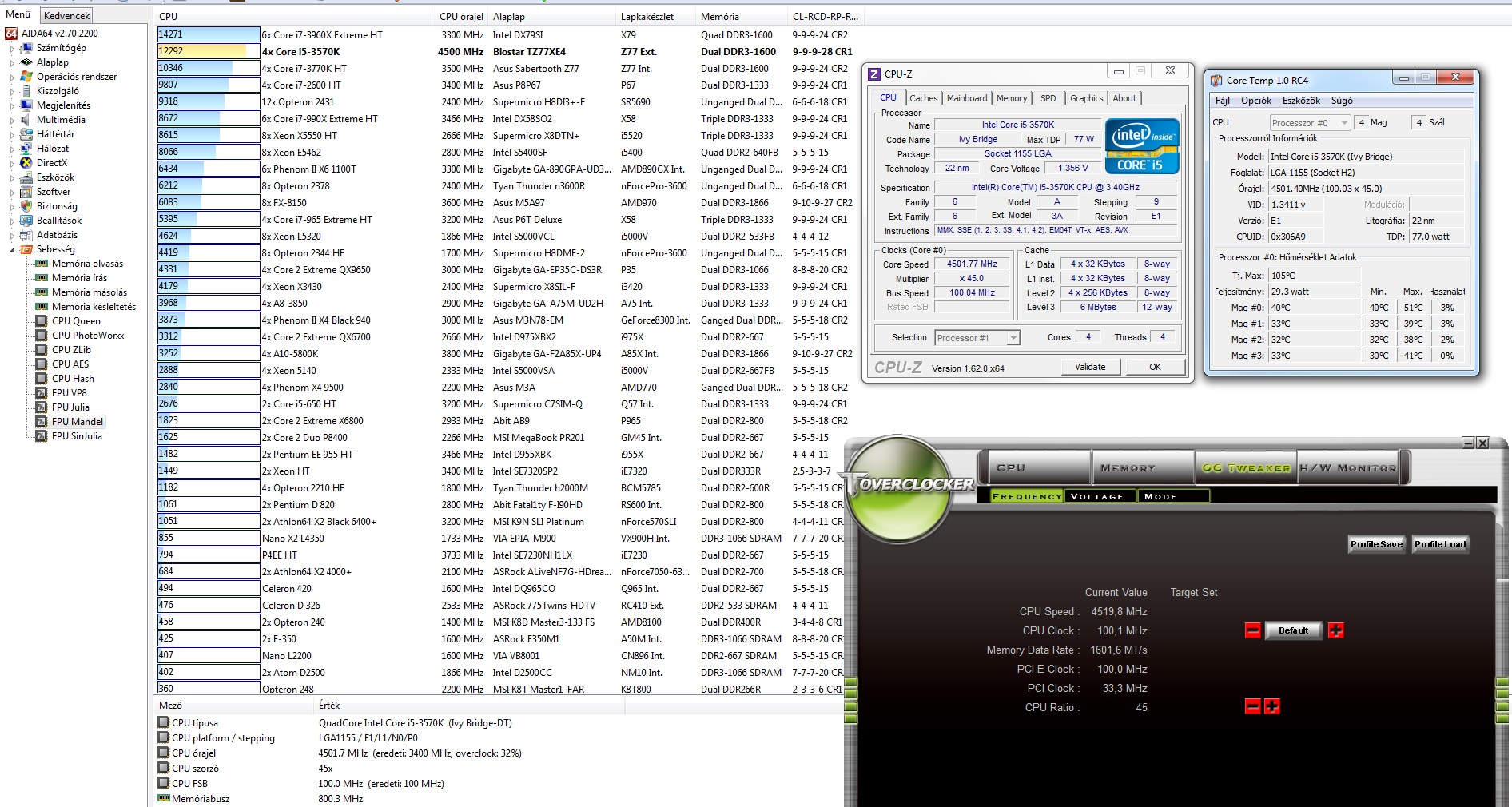Click the Profile Save button
This screenshot has width=1512, height=807.
coord(1376,544)
